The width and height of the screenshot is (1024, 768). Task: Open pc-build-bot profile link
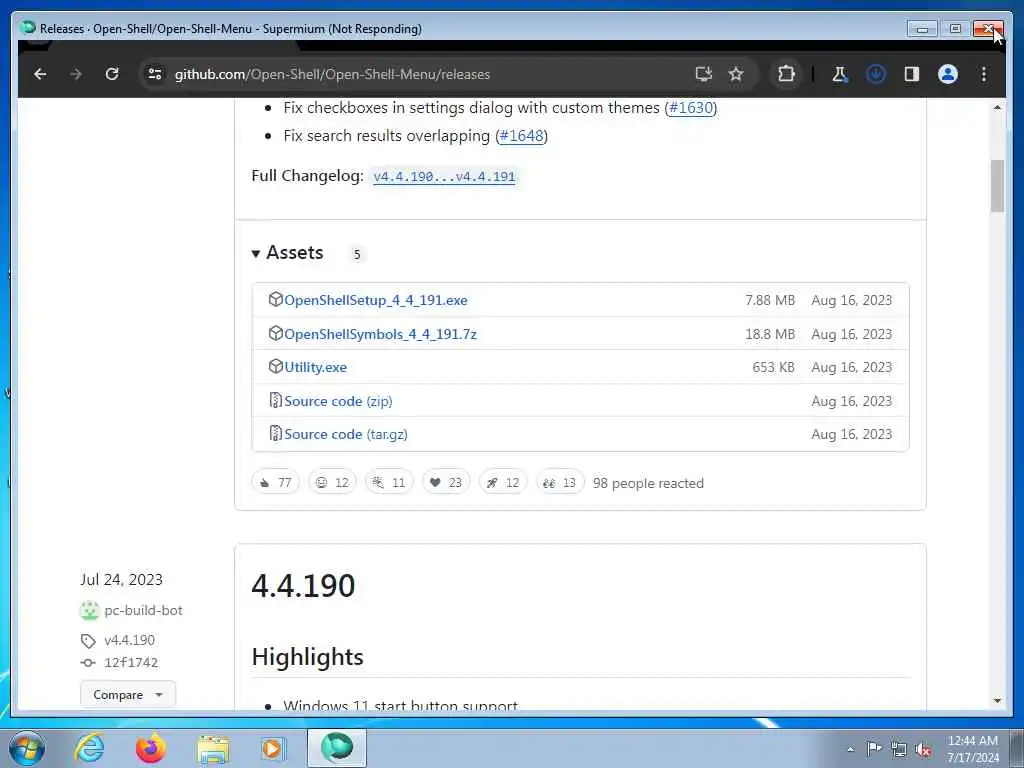(x=143, y=611)
